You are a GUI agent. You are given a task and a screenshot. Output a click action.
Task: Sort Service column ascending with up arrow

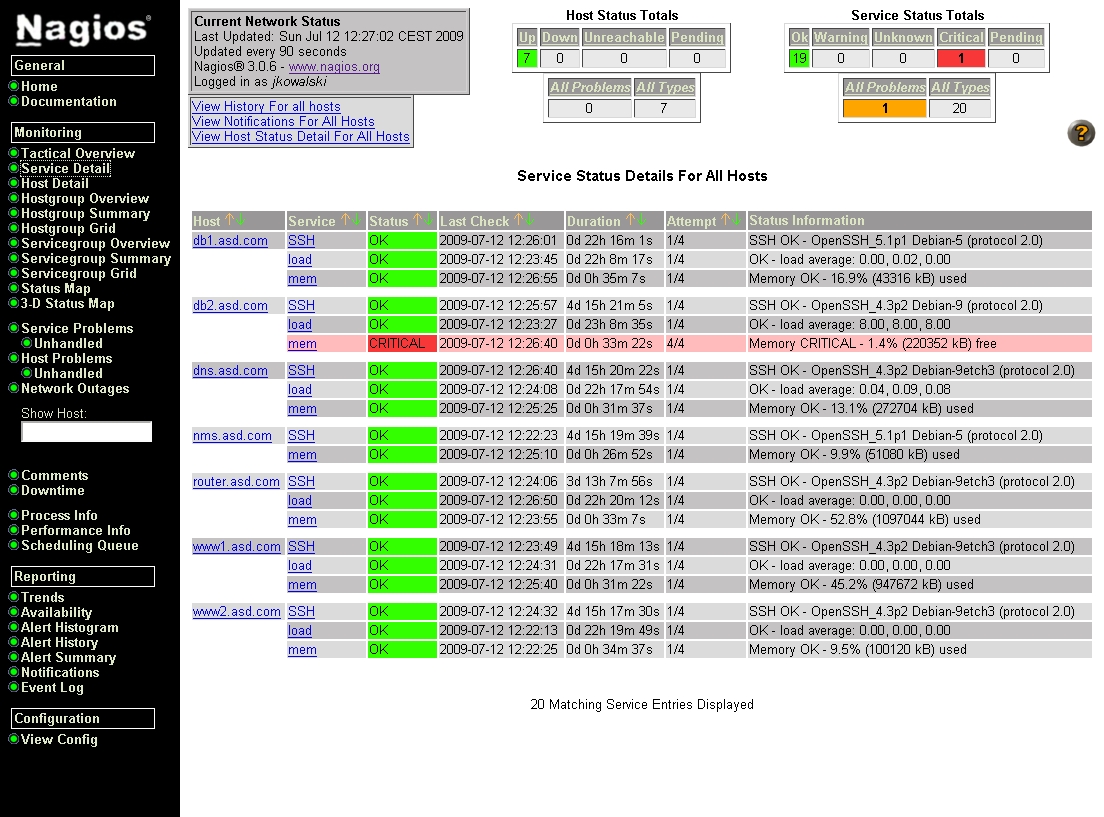[345, 220]
